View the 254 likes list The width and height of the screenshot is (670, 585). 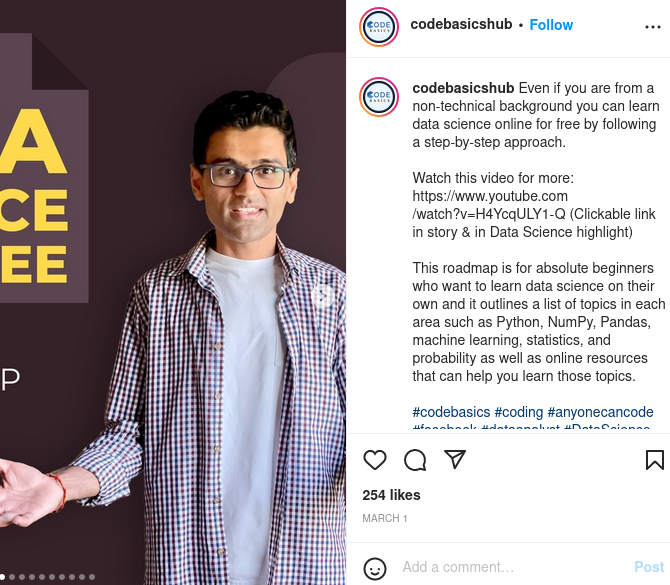pyautogui.click(x=391, y=495)
